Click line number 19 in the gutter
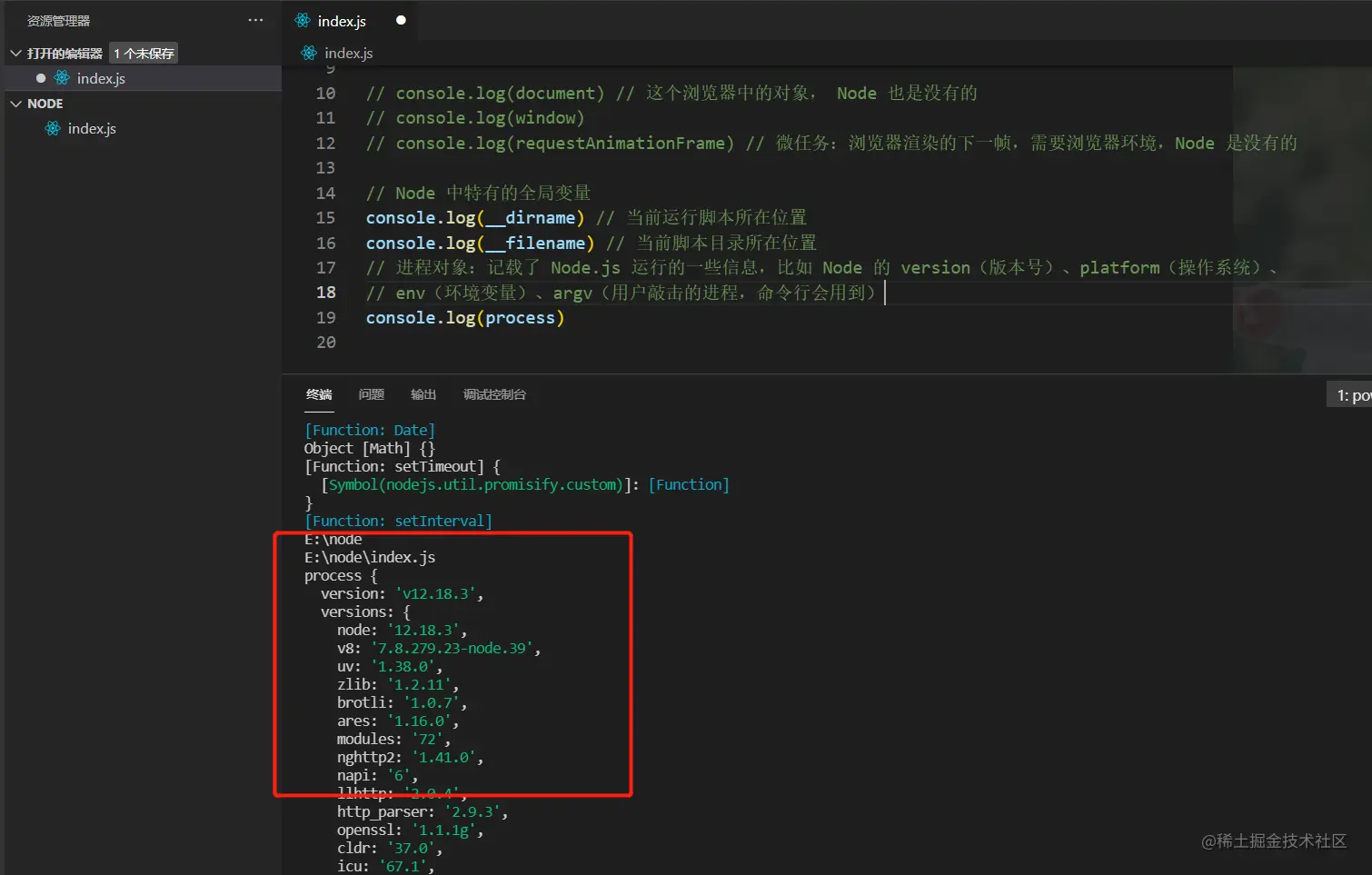Viewport: 1372px width, 875px height. pyautogui.click(x=325, y=317)
